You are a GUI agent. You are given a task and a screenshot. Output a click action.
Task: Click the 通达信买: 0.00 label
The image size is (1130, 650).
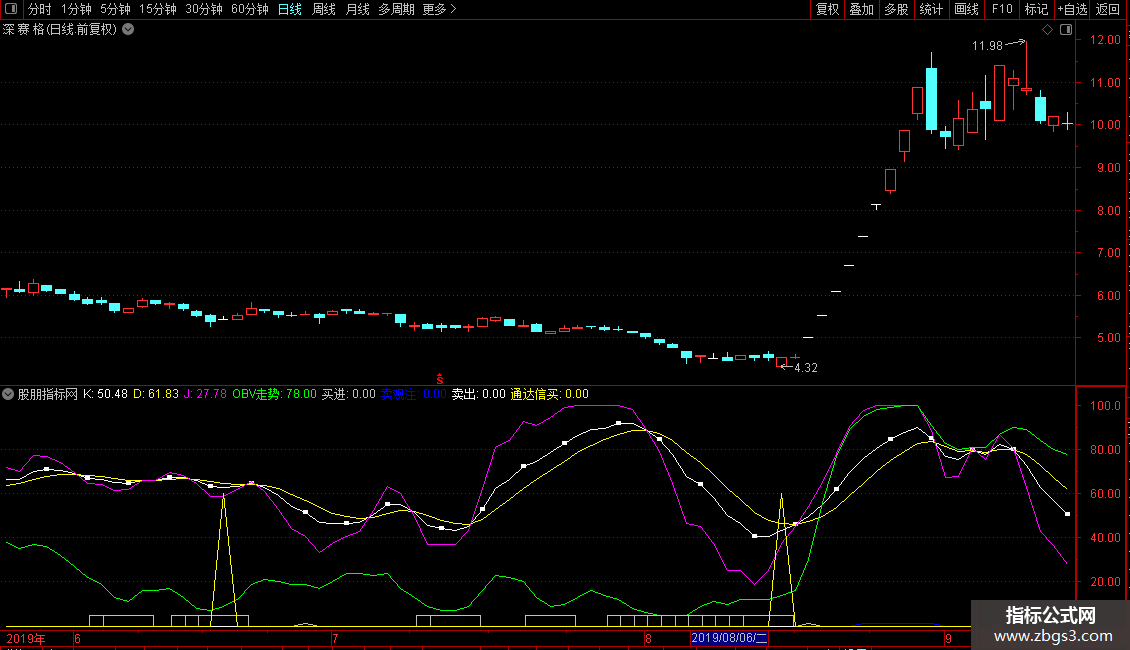[550, 394]
